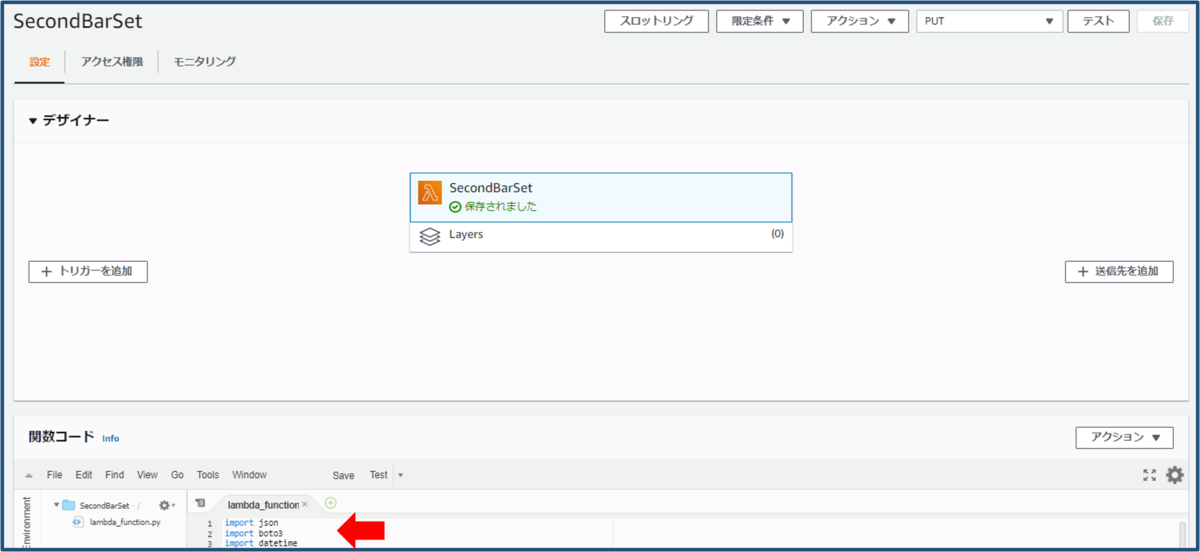This screenshot has height=552, width=1200.
Task: Click Test in the editor toolbar
Action: pos(379,475)
